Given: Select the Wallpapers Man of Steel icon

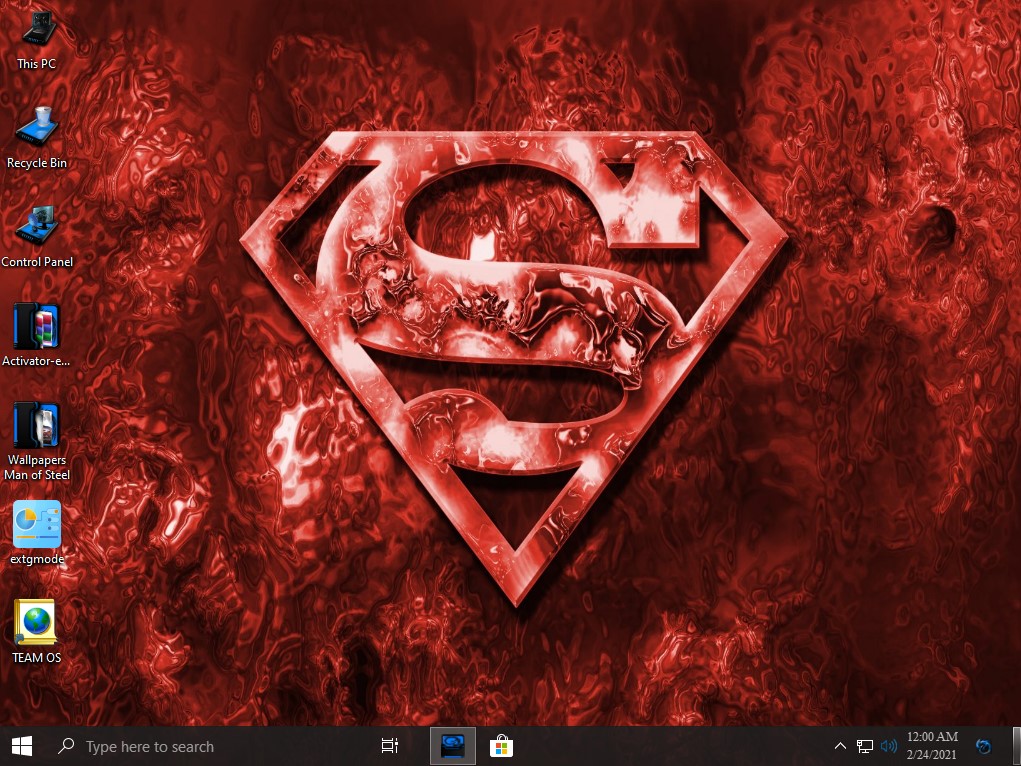Looking at the screenshot, I should click(36, 442).
